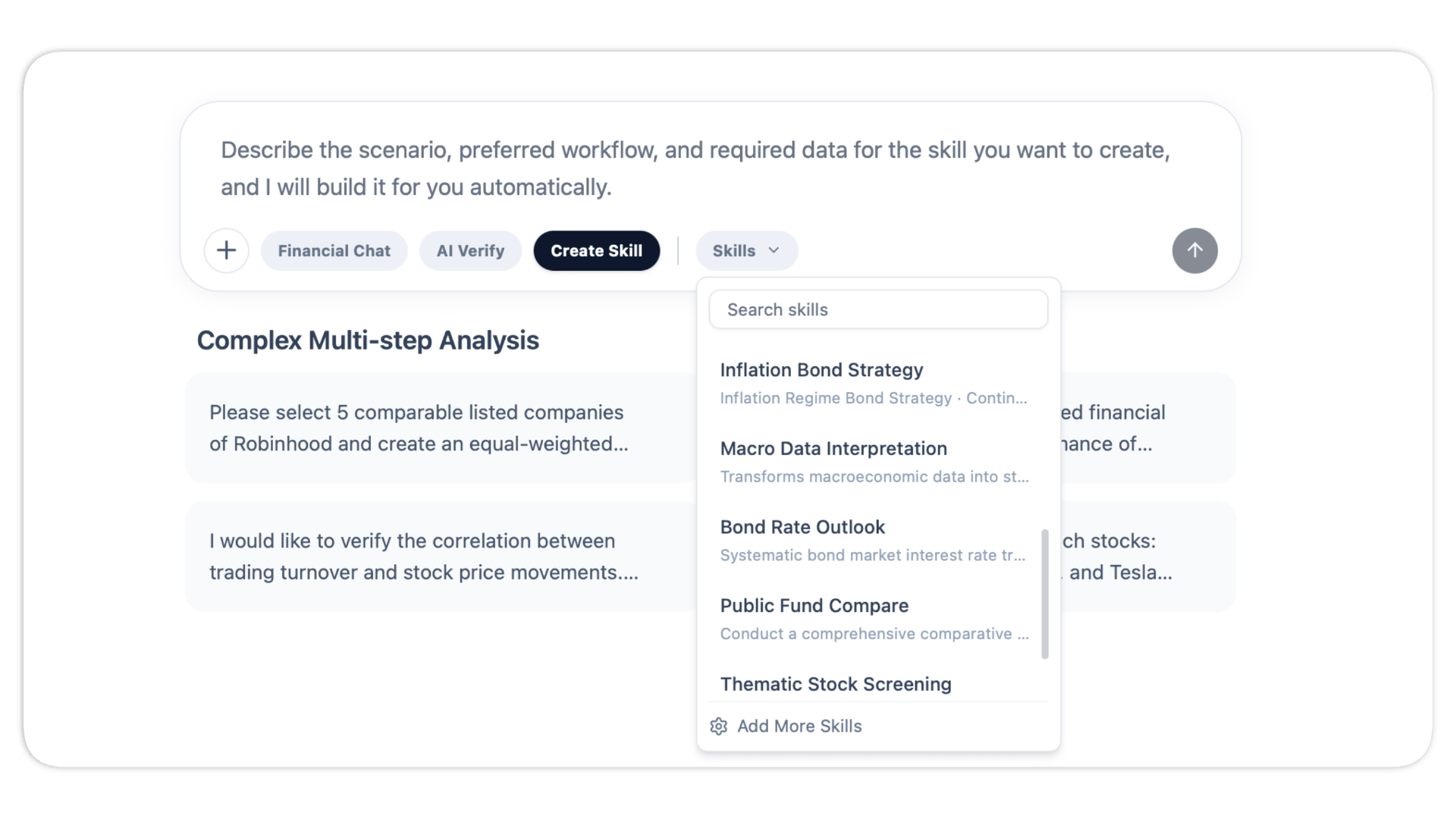Click the skill description text area

pos(695,168)
